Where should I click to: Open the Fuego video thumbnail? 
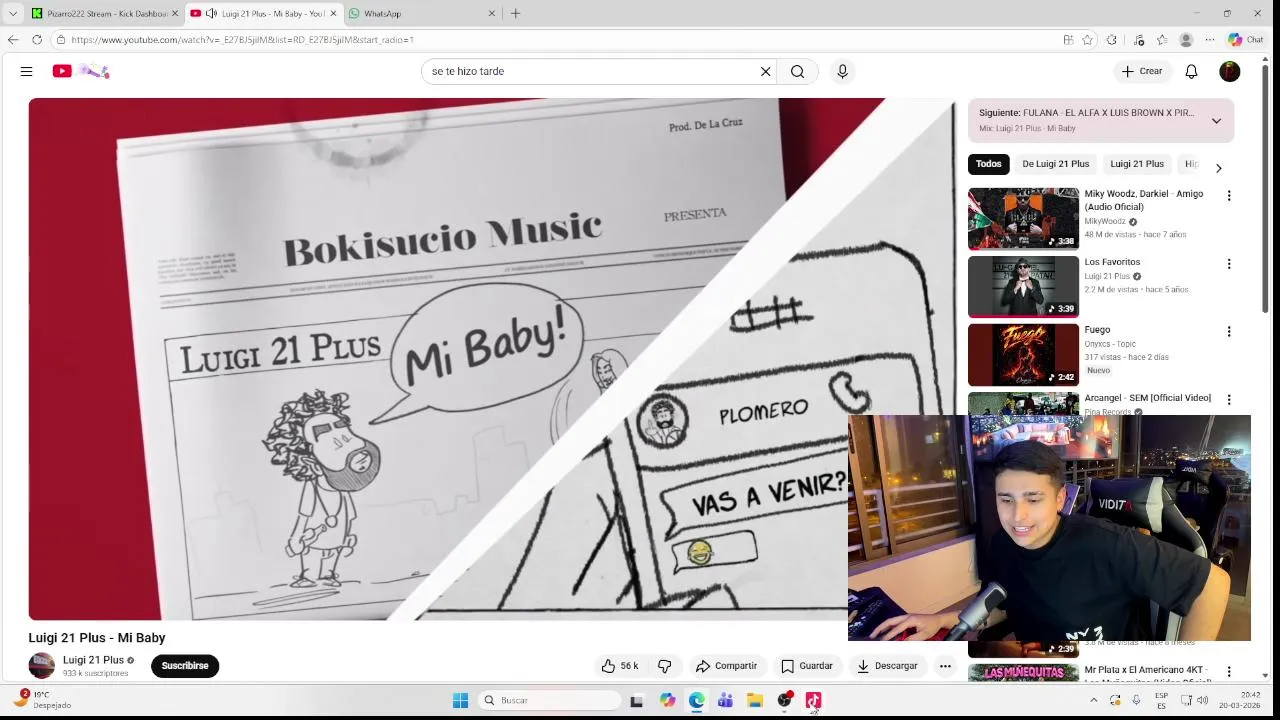point(1023,354)
